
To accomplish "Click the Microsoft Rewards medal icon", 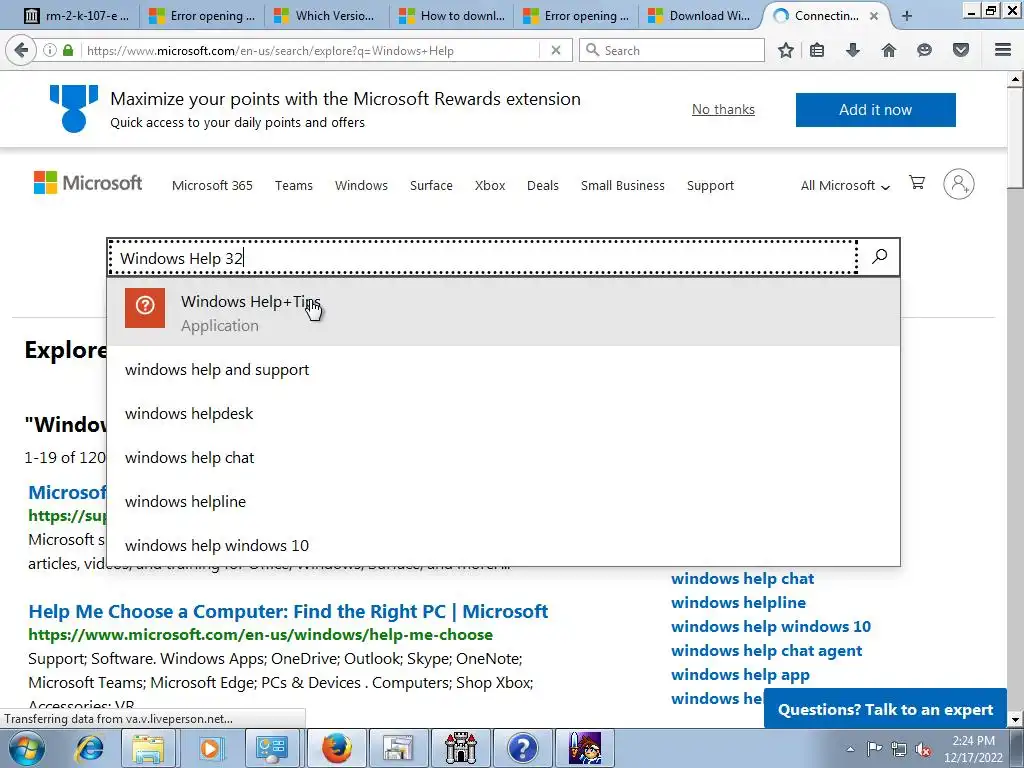I will (73, 108).
